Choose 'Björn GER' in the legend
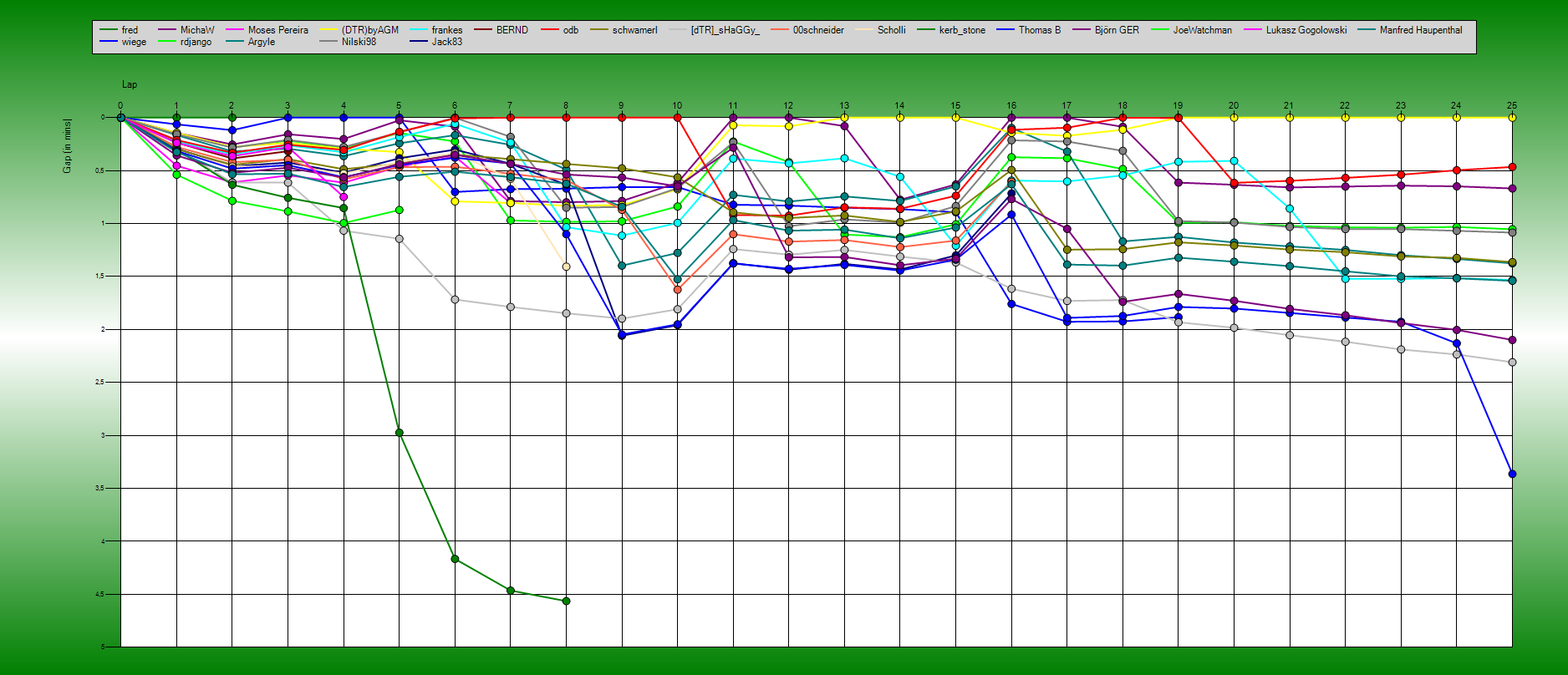The image size is (1568, 675). pos(1117,30)
